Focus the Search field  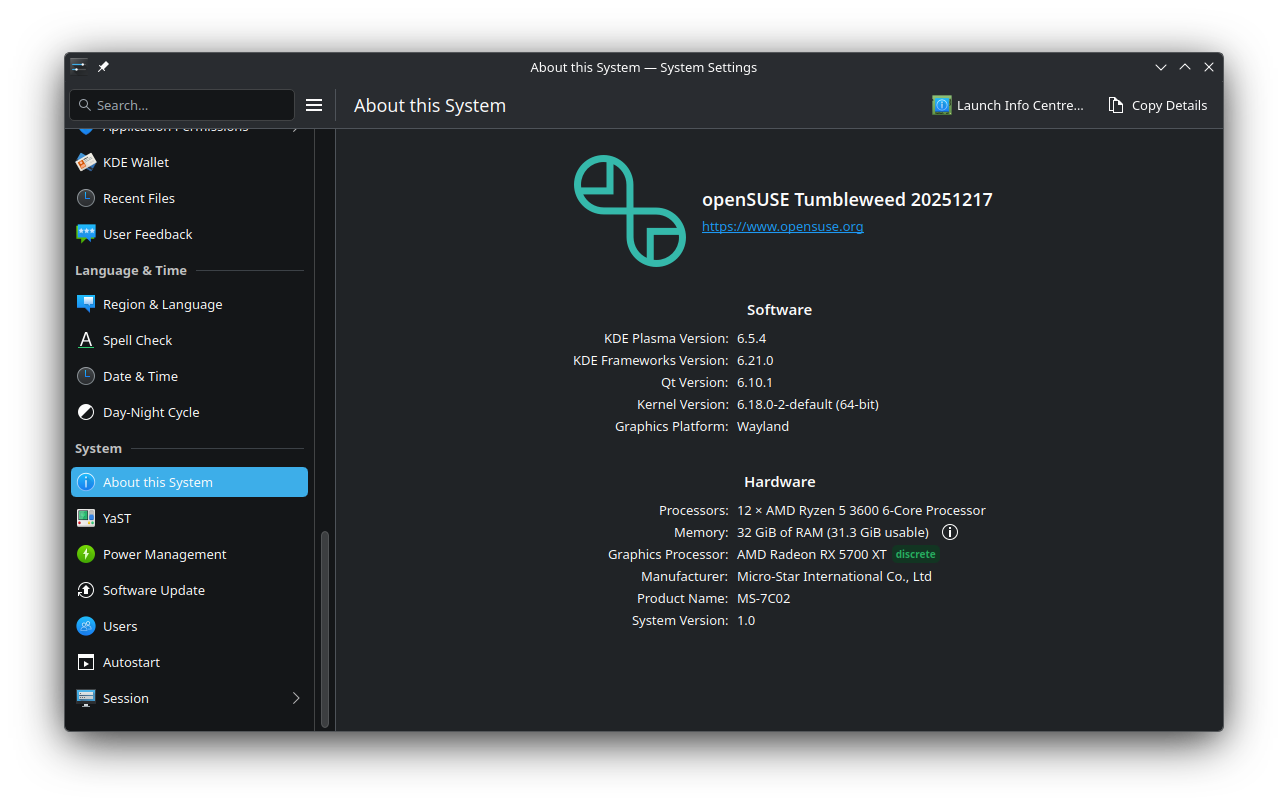pos(182,105)
